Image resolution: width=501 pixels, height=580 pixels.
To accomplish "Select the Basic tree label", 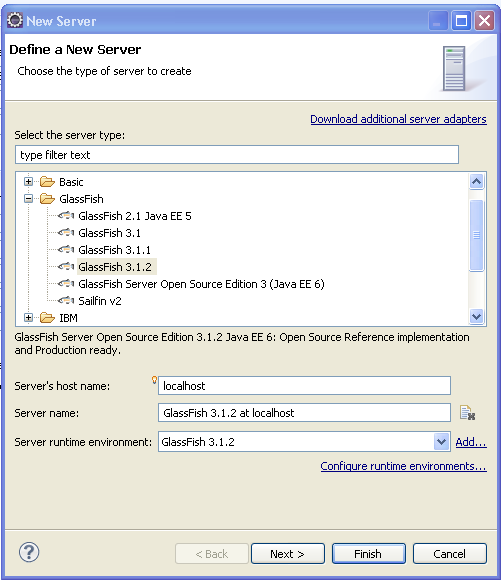I will [71, 182].
